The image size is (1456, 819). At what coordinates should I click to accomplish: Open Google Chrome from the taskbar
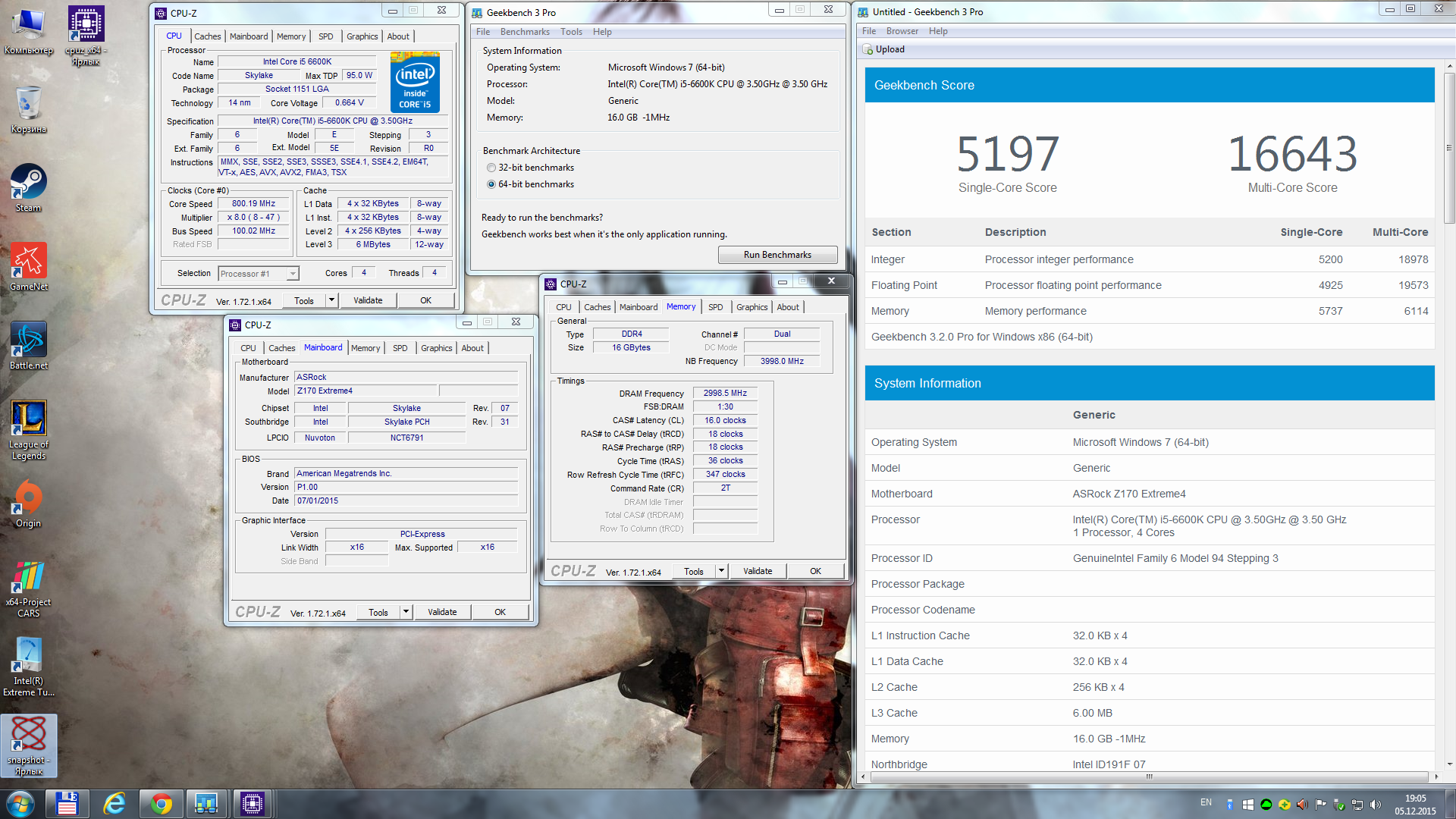tap(161, 803)
